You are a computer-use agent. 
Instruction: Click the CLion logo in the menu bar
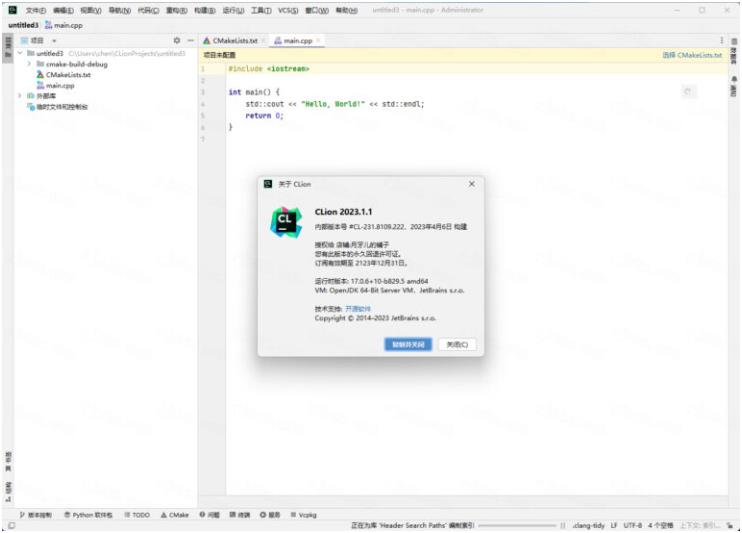[x=12, y=10]
